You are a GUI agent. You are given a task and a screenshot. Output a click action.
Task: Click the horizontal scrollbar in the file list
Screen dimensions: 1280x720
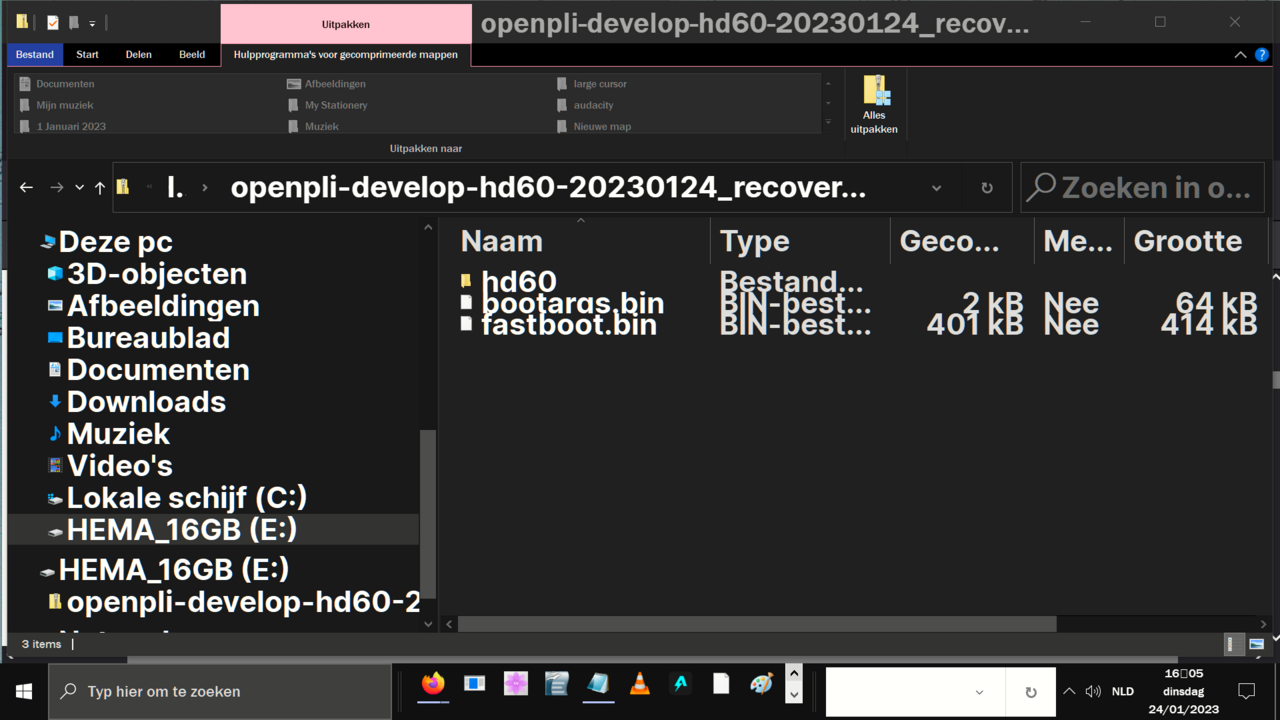click(x=756, y=624)
